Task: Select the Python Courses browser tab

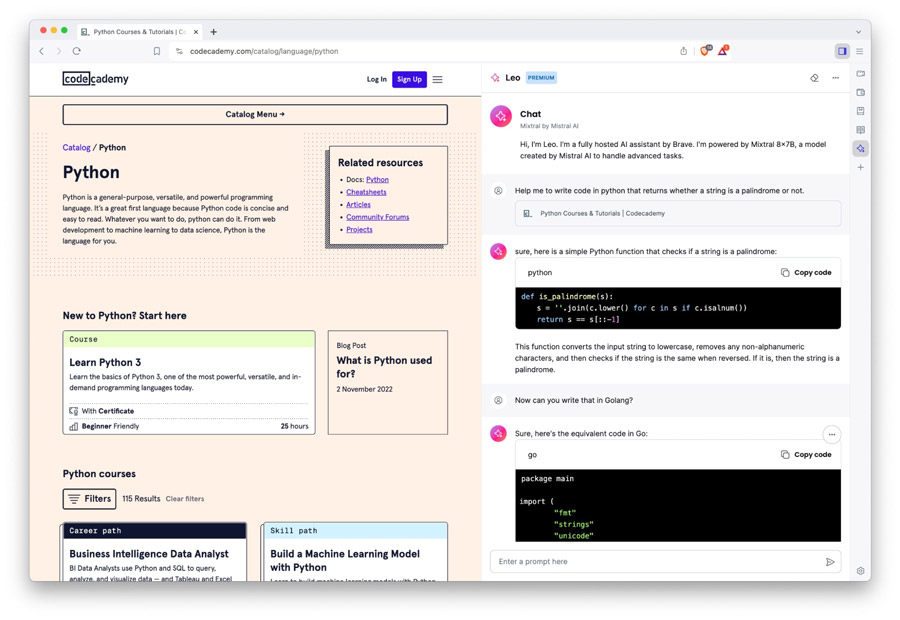Action: (x=139, y=32)
